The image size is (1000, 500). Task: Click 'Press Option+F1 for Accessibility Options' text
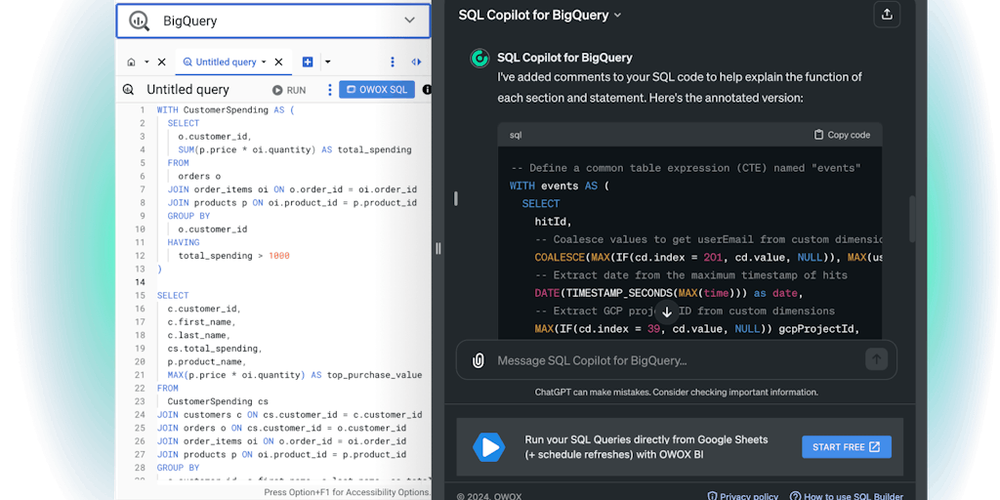point(348,492)
